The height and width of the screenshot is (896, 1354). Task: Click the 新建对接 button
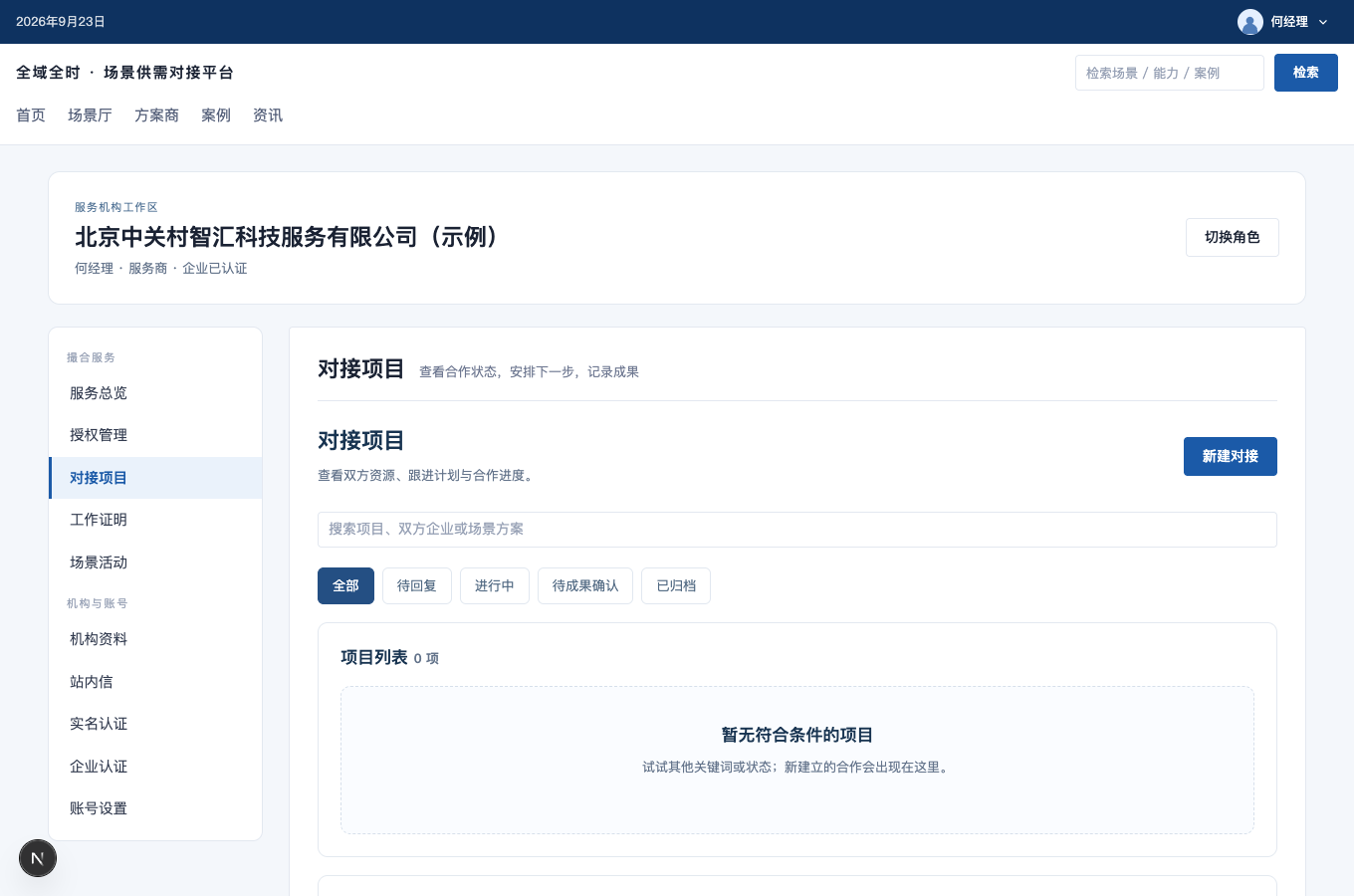tap(1231, 456)
